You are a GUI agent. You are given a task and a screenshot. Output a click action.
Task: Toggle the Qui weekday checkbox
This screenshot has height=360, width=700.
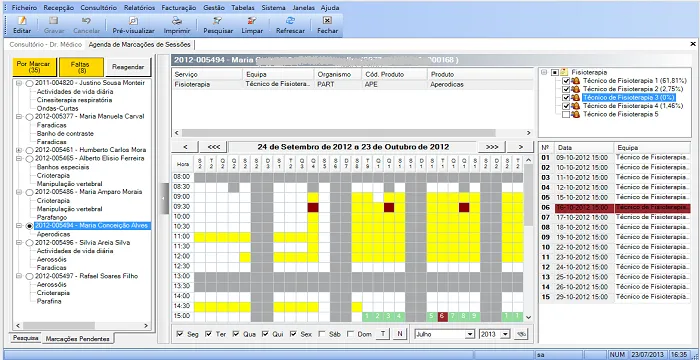pos(265,334)
